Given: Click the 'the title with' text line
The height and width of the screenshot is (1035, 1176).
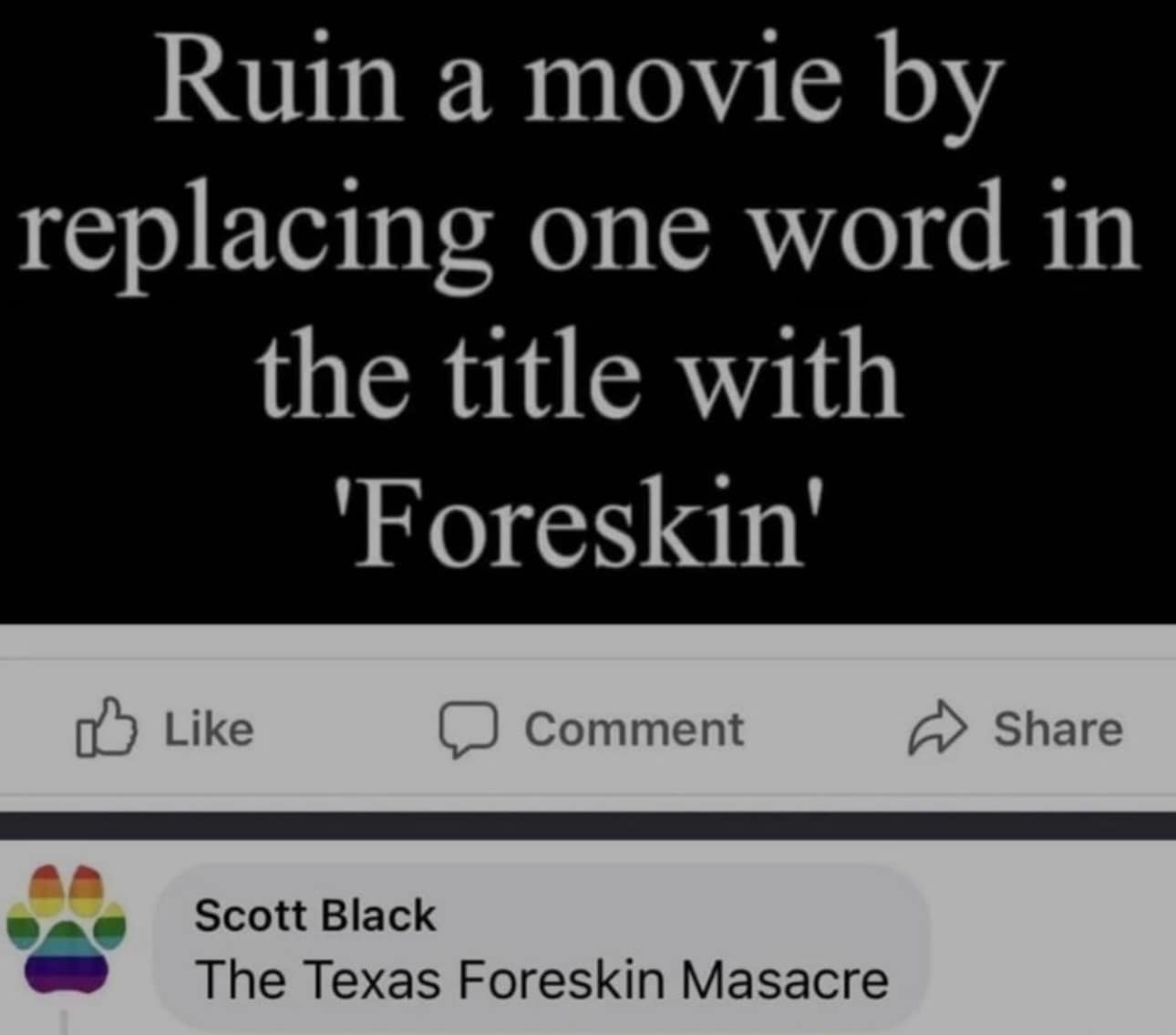Looking at the screenshot, I should coord(578,374).
